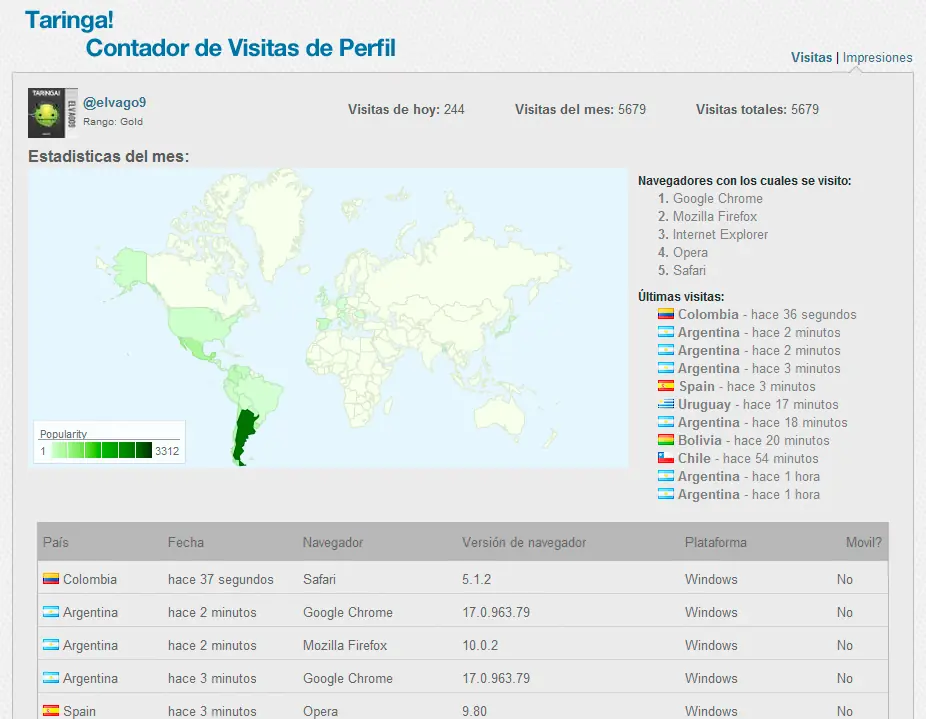Click the hace 37 segundos table cell

tap(220, 579)
